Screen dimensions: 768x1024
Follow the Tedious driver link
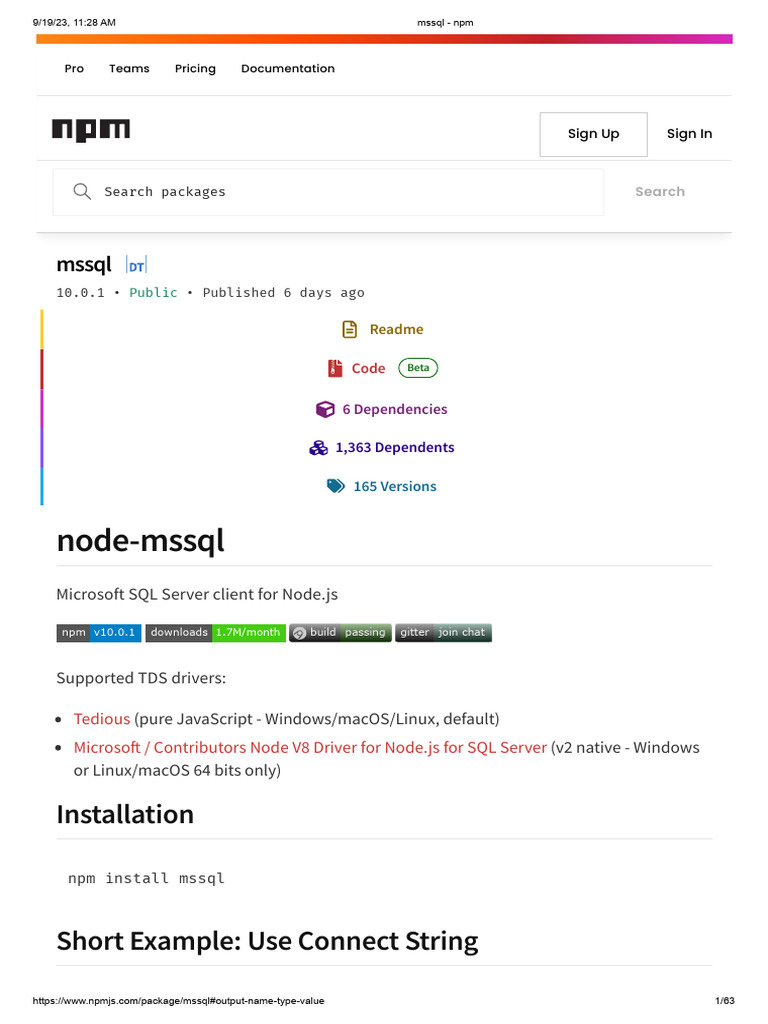(102, 719)
